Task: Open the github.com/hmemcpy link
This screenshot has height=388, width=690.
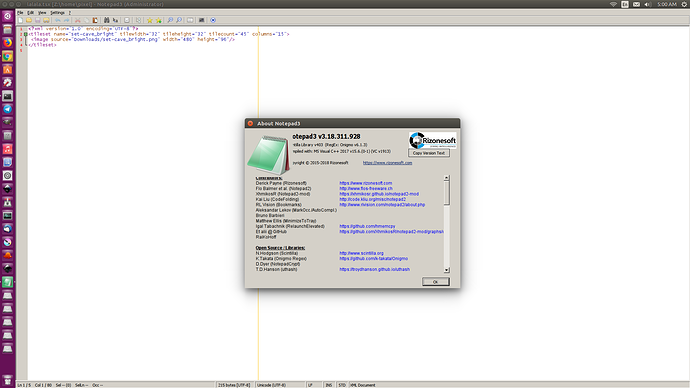Action: point(367,226)
